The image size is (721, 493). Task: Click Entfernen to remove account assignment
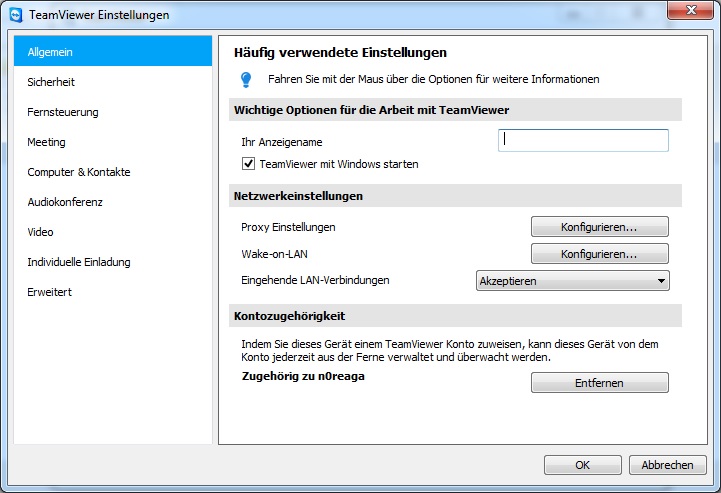pyautogui.click(x=600, y=383)
